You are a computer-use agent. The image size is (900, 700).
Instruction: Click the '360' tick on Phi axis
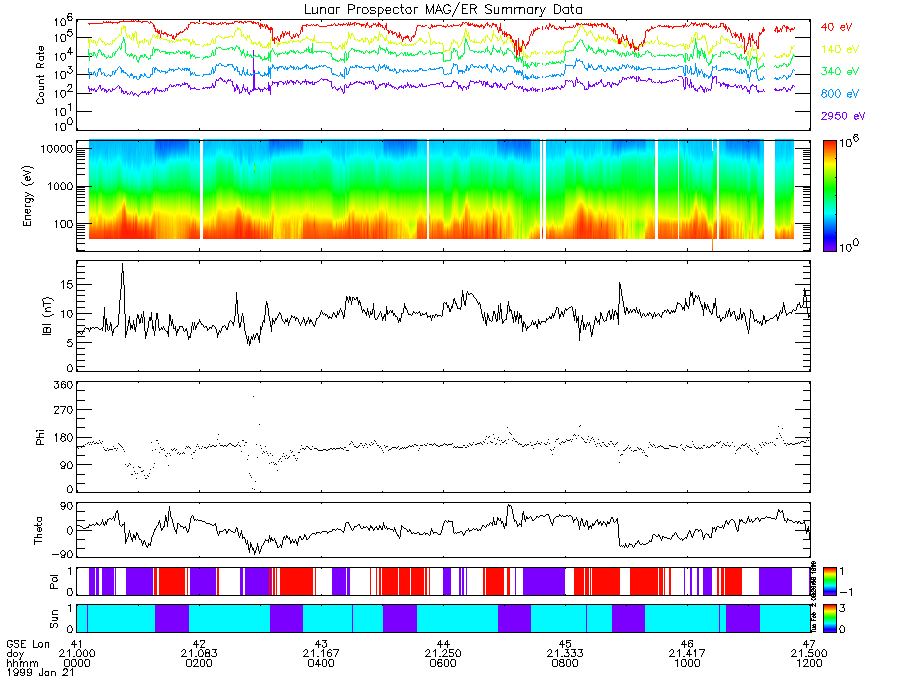click(x=64, y=385)
